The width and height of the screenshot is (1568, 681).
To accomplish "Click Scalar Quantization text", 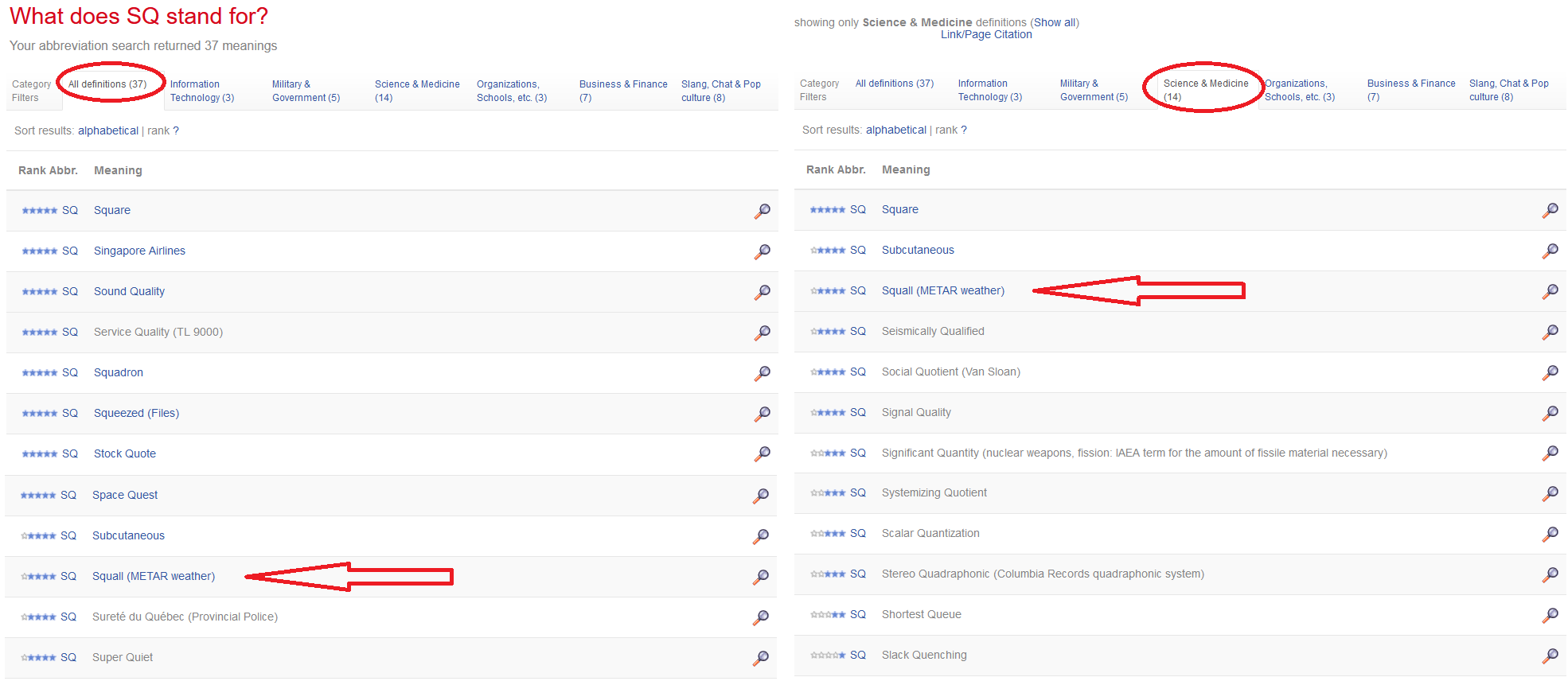I will pyautogui.click(x=930, y=533).
